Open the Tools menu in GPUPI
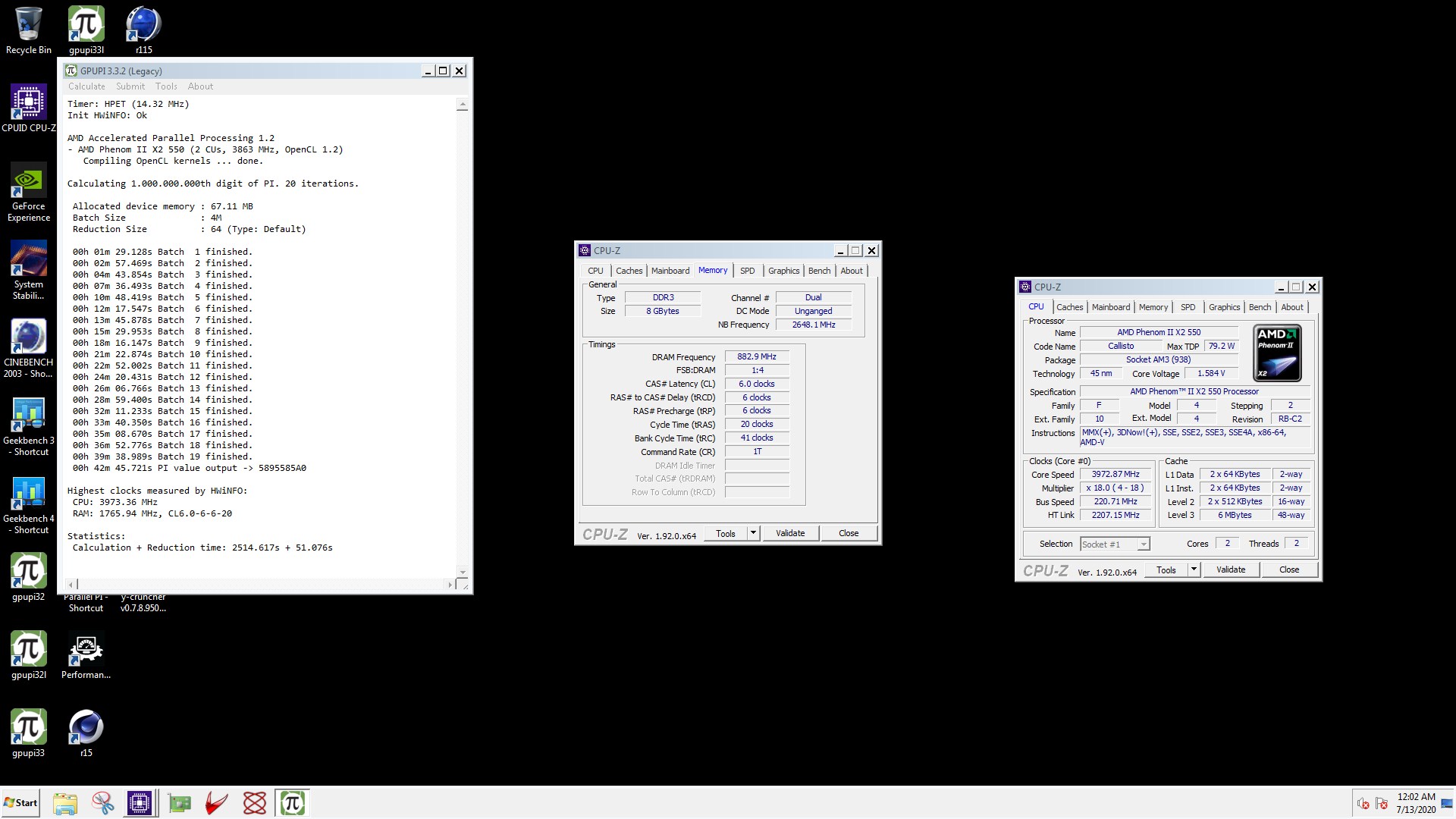The height and width of the screenshot is (819, 1456). pyautogui.click(x=166, y=86)
